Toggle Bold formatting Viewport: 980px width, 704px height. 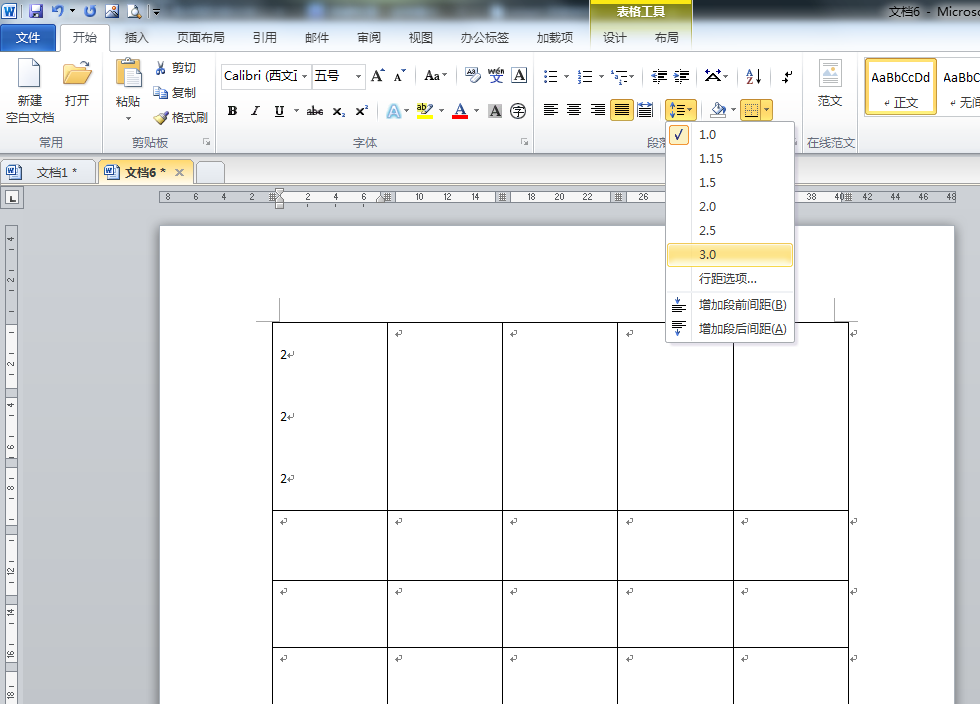[232, 111]
